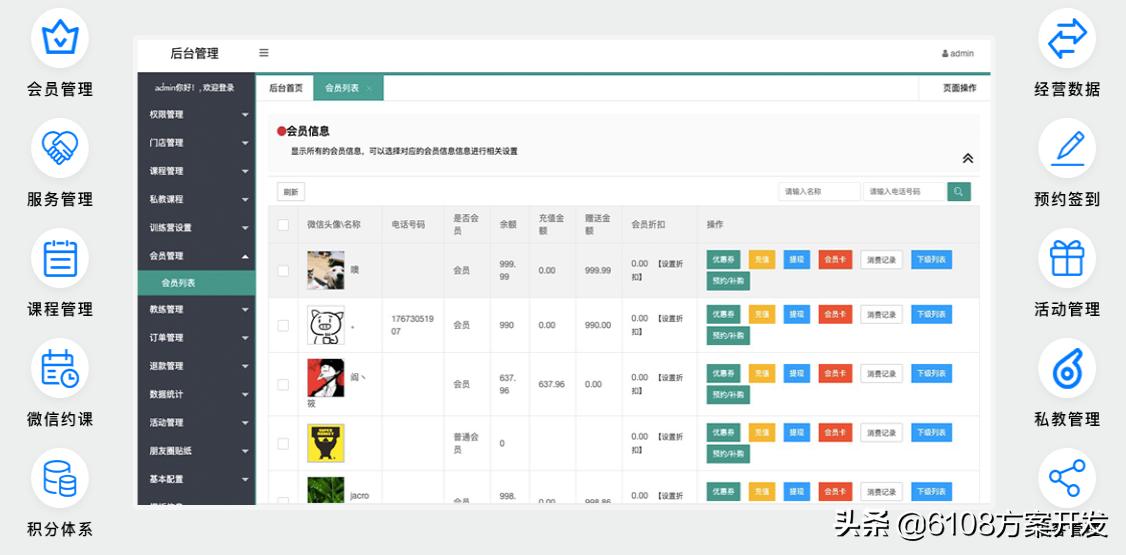Viewport: 1126px width, 555px height.
Task: Click the dog photo avatar of 噢
Action: pyautogui.click(x=326, y=270)
